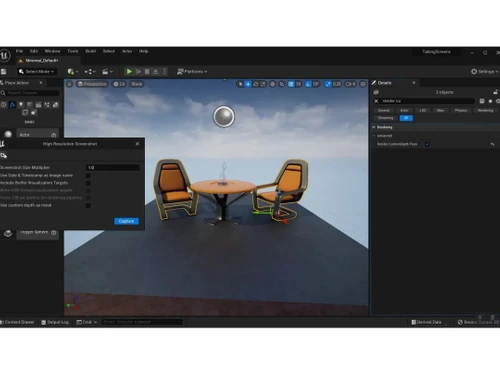Open the Actor menu
This screenshot has height=375, width=500.
click(127, 51)
